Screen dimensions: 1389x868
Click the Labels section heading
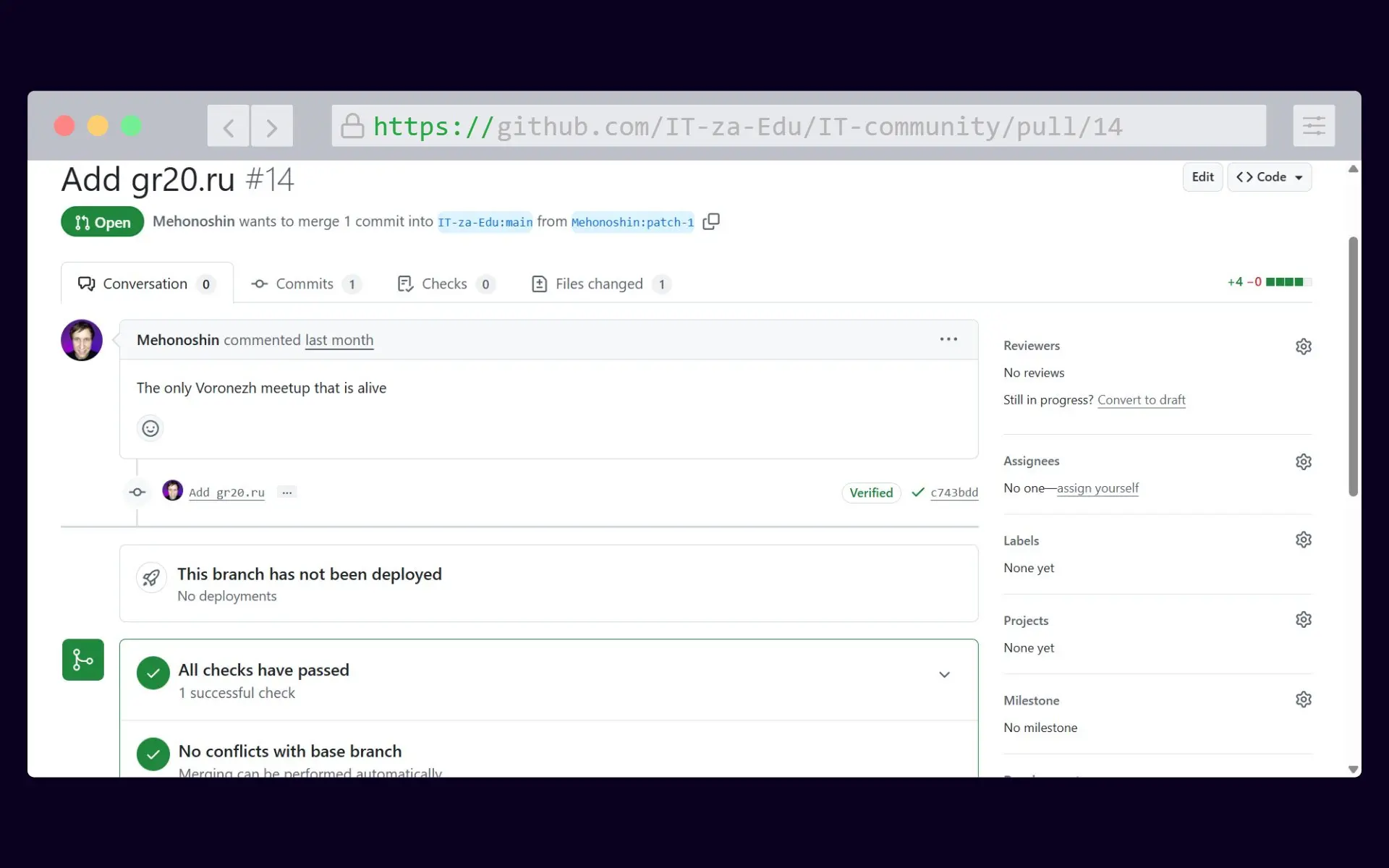point(1021,540)
